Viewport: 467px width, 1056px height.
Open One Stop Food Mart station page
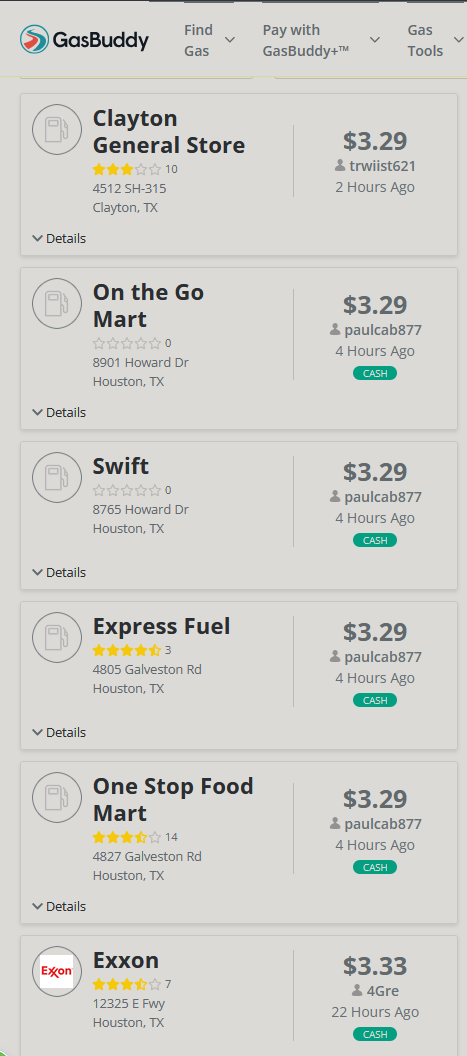[x=173, y=799]
